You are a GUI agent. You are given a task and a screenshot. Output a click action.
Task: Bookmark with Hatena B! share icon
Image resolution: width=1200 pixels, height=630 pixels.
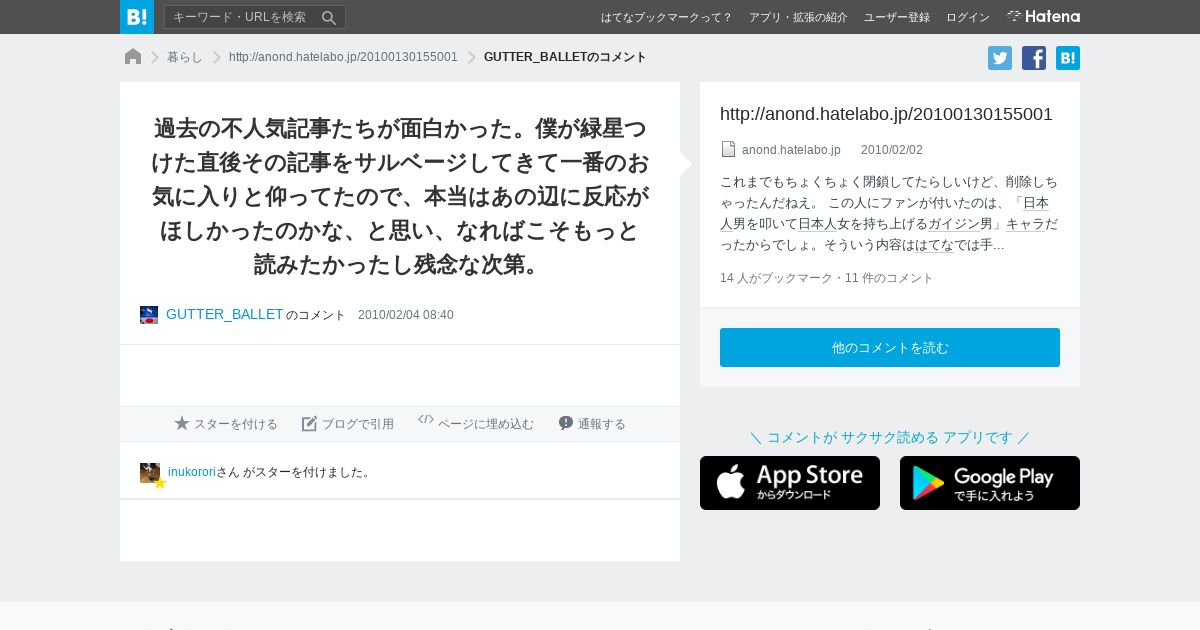[x=1068, y=58]
